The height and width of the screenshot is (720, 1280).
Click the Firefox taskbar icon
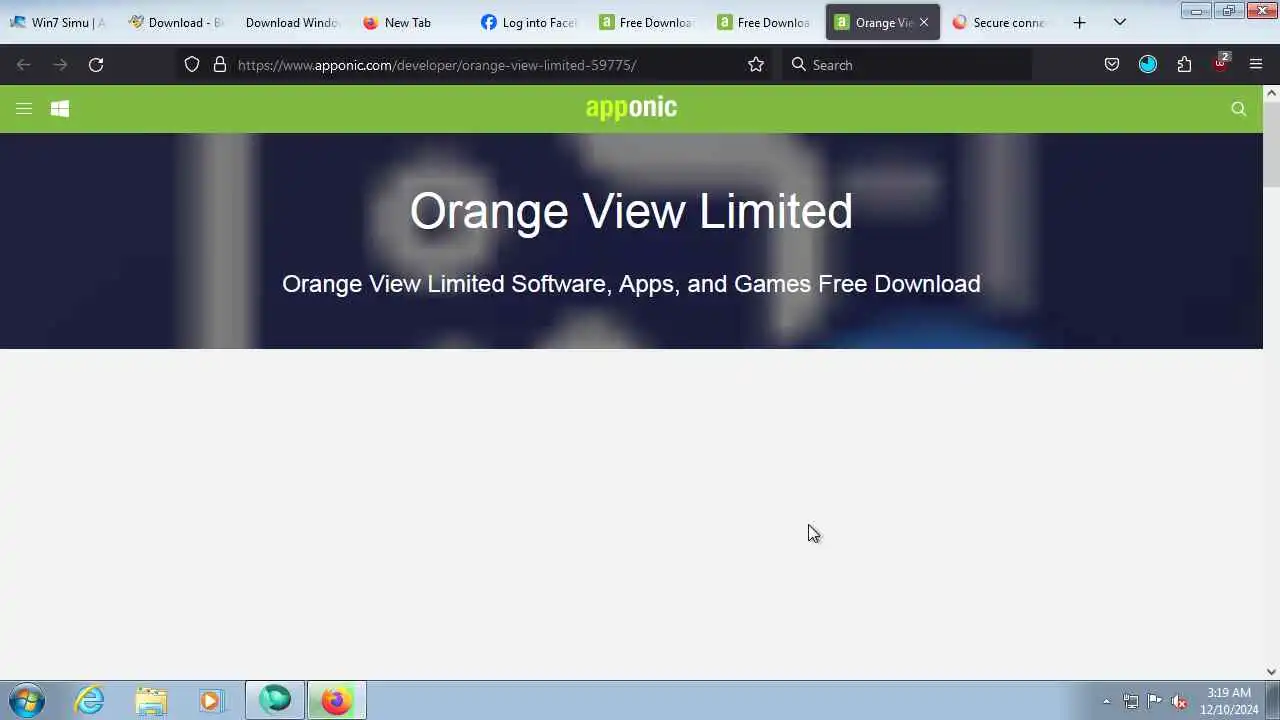[x=337, y=700]
